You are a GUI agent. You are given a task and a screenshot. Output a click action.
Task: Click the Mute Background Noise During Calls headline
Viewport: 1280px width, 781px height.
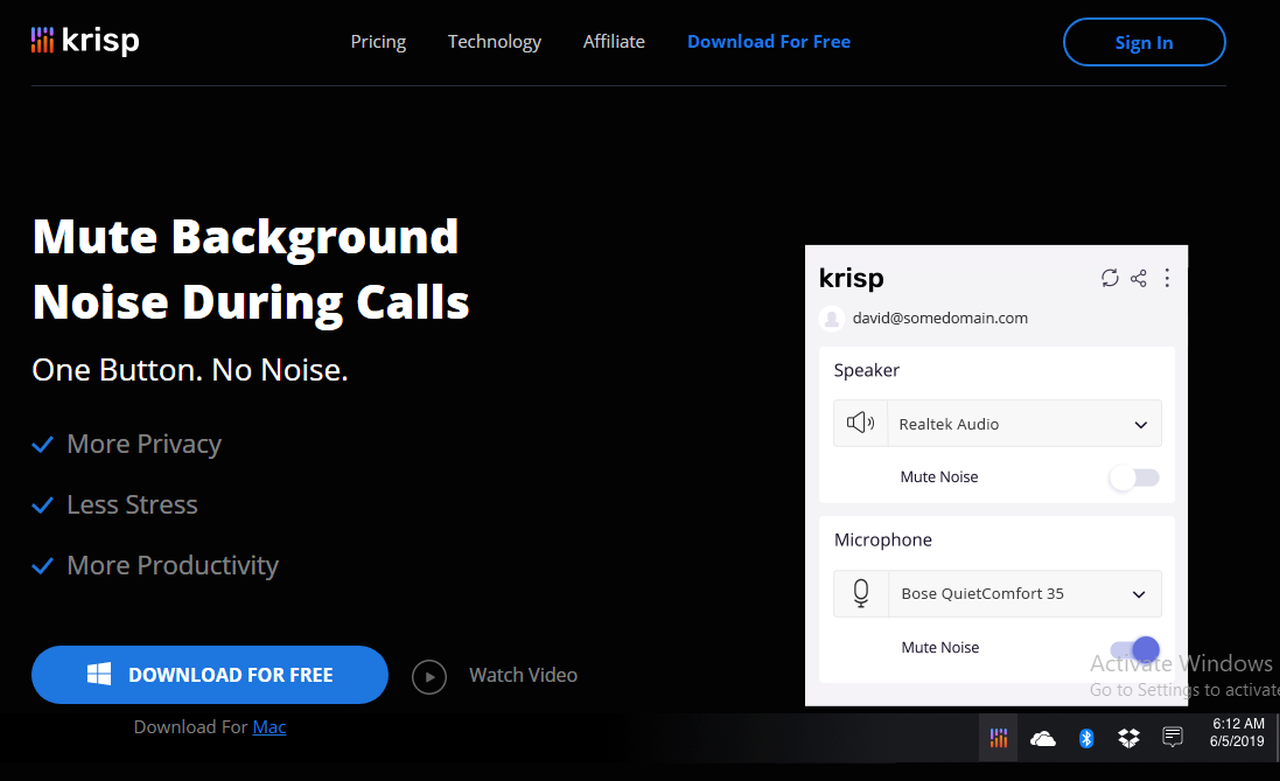point(251,269)
